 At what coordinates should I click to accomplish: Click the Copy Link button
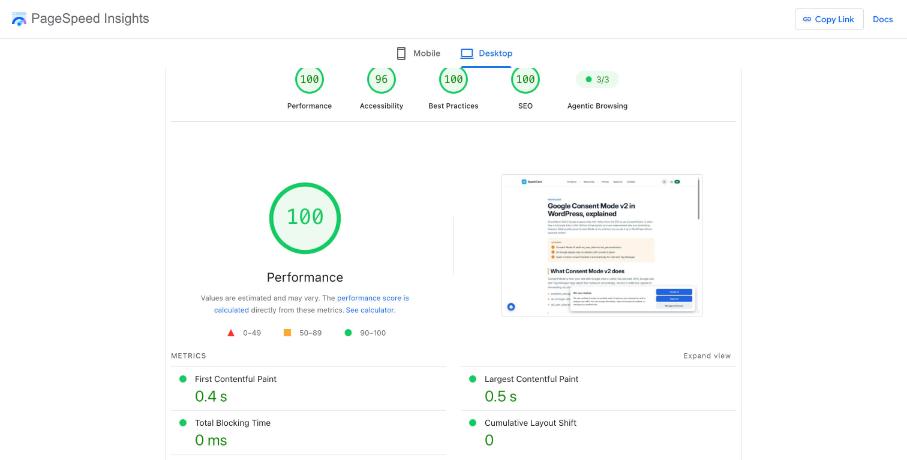(x=828, y=19)
